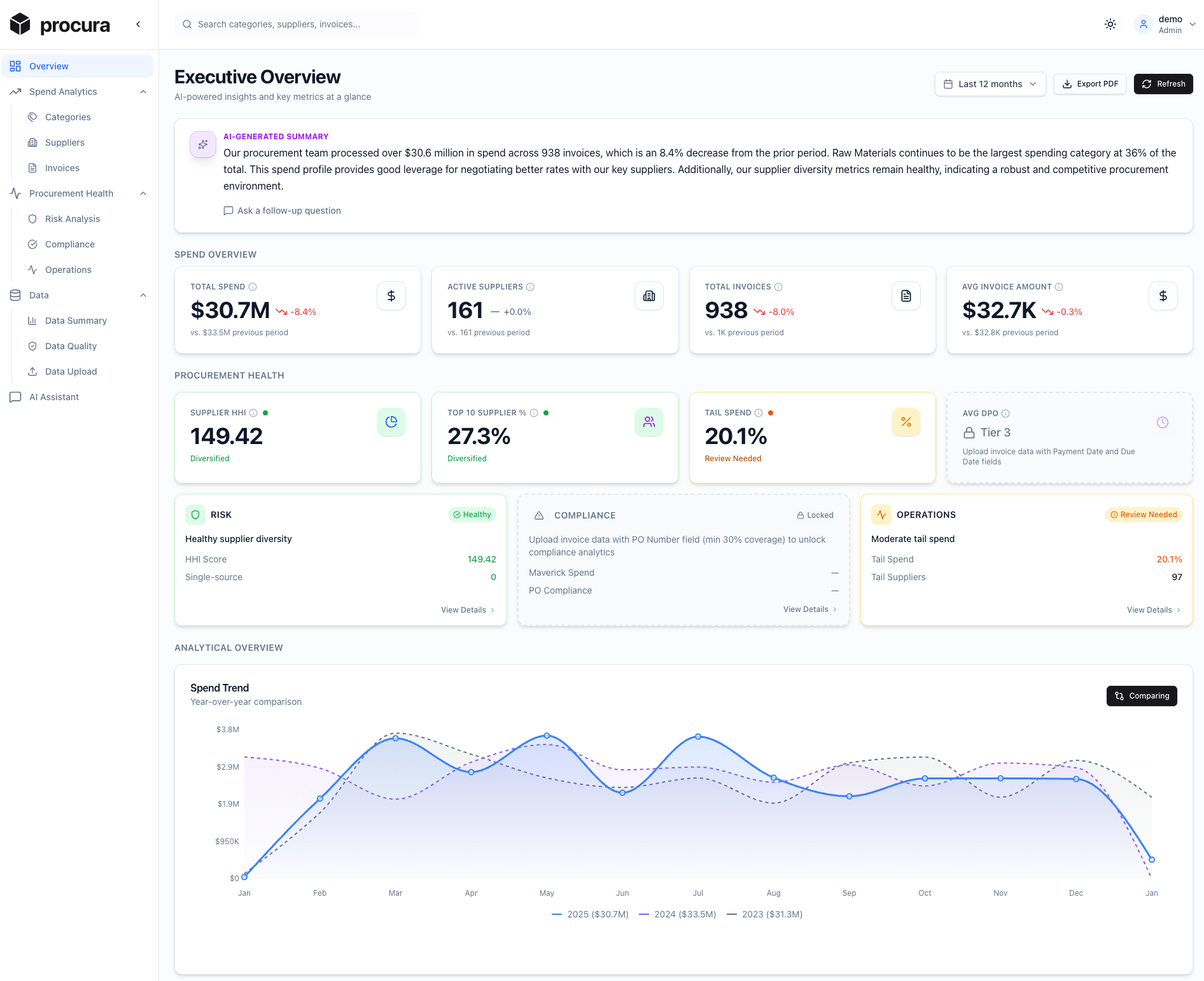This screenshot has height=981, width=1204.
Task: Switch to the Overview menu item
Action: point(49,66)
